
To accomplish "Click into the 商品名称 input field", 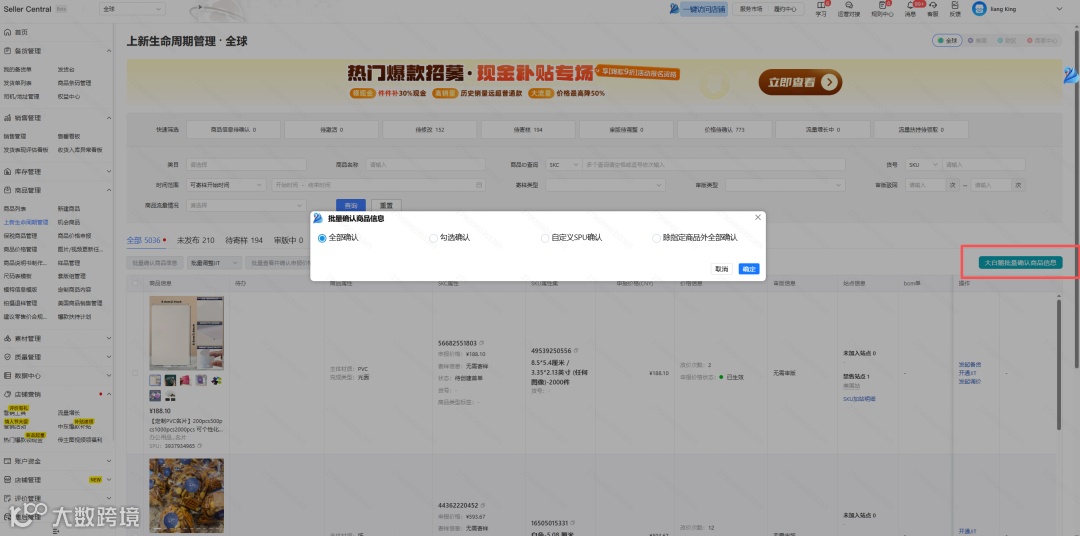I will 425,165.
